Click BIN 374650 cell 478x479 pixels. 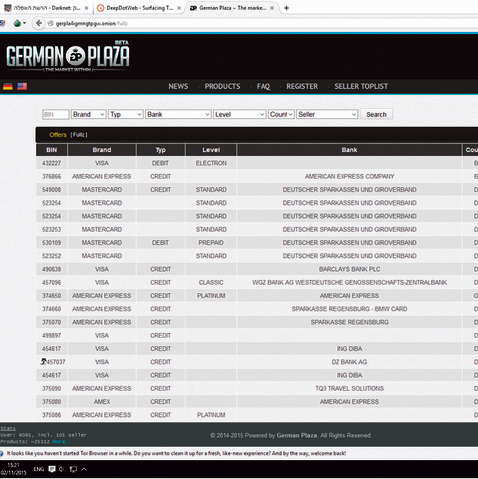(x=52, y=296)
